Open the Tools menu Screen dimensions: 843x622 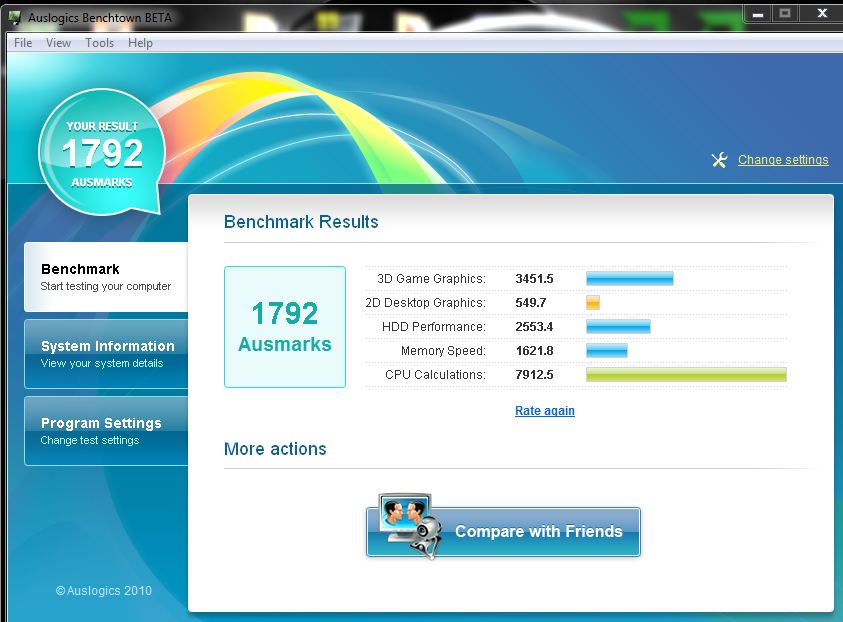(x=99, y=43)
